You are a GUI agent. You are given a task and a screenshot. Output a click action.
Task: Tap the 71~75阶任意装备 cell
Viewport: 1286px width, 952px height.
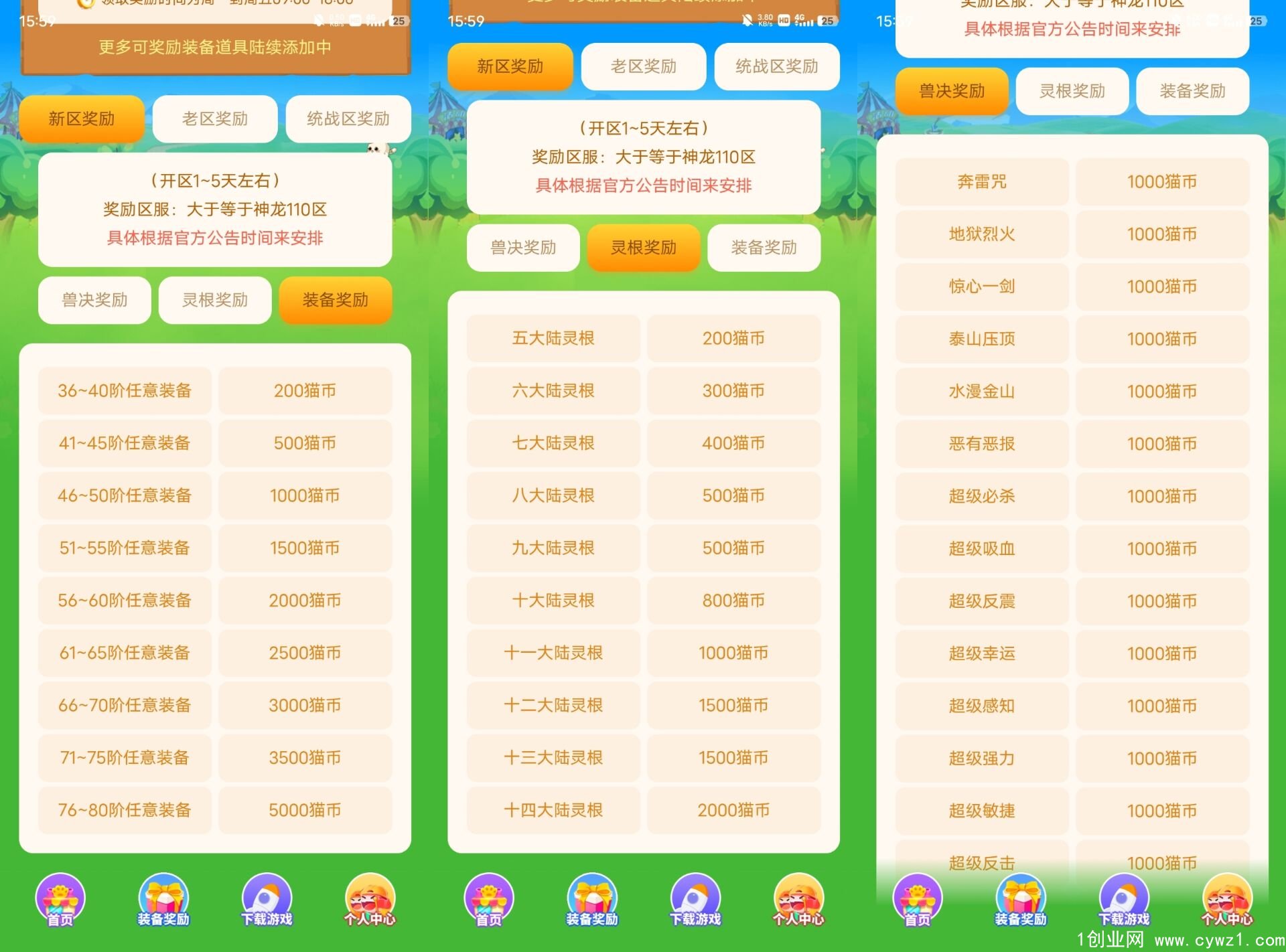tap(125, 757)
